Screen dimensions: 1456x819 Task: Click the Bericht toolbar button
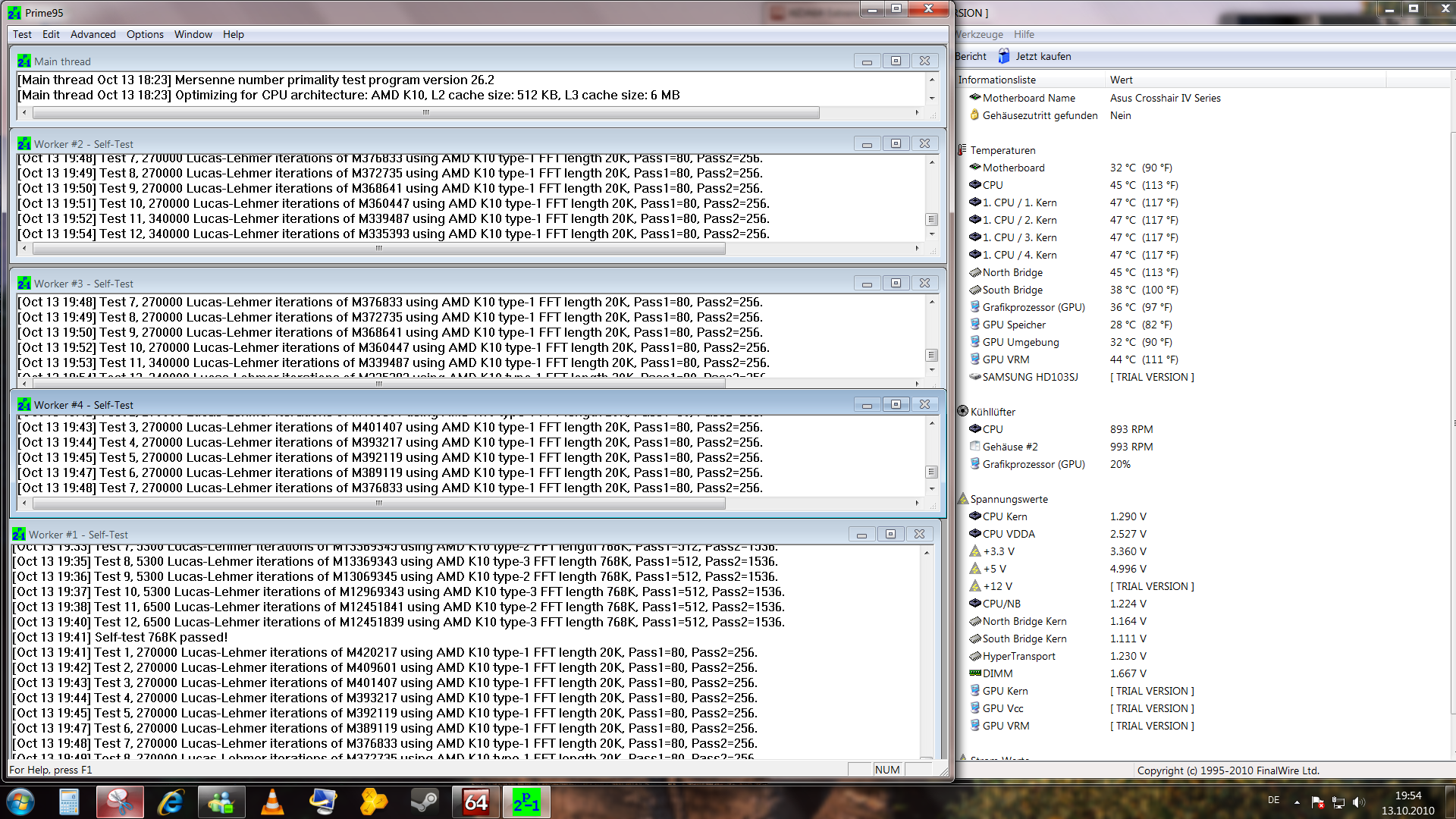[x=971, y=56]
